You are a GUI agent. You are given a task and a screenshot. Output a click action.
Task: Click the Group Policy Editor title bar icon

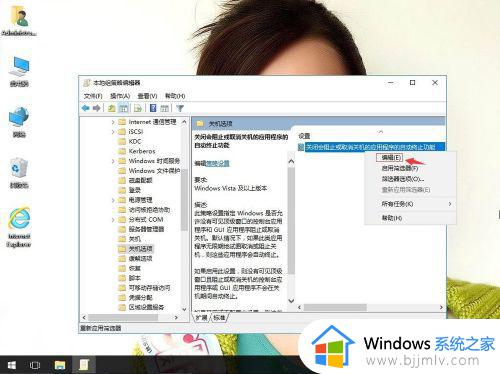coord(87,83)
